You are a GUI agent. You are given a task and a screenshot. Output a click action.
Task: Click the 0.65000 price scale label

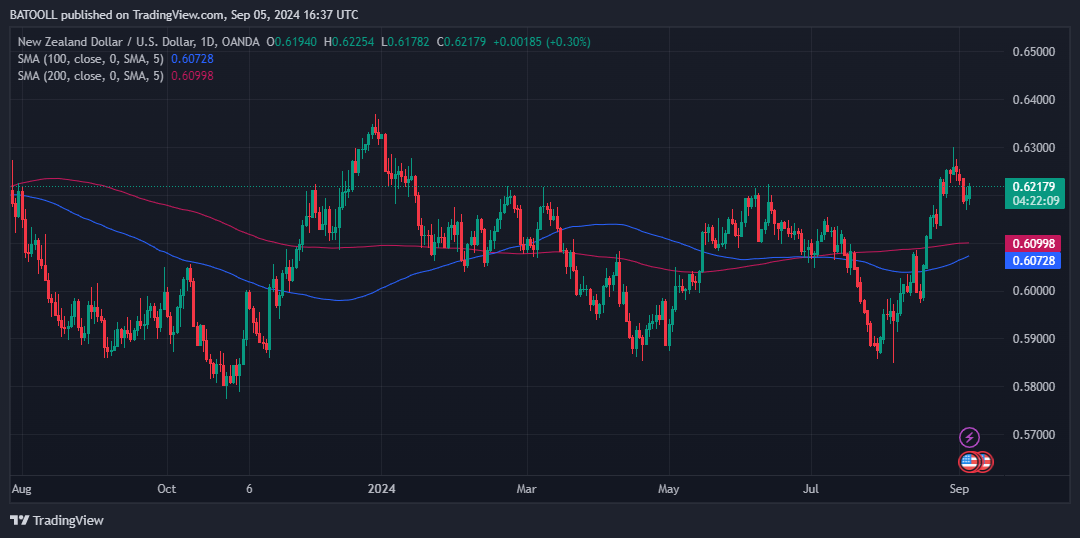point(1033,51)
